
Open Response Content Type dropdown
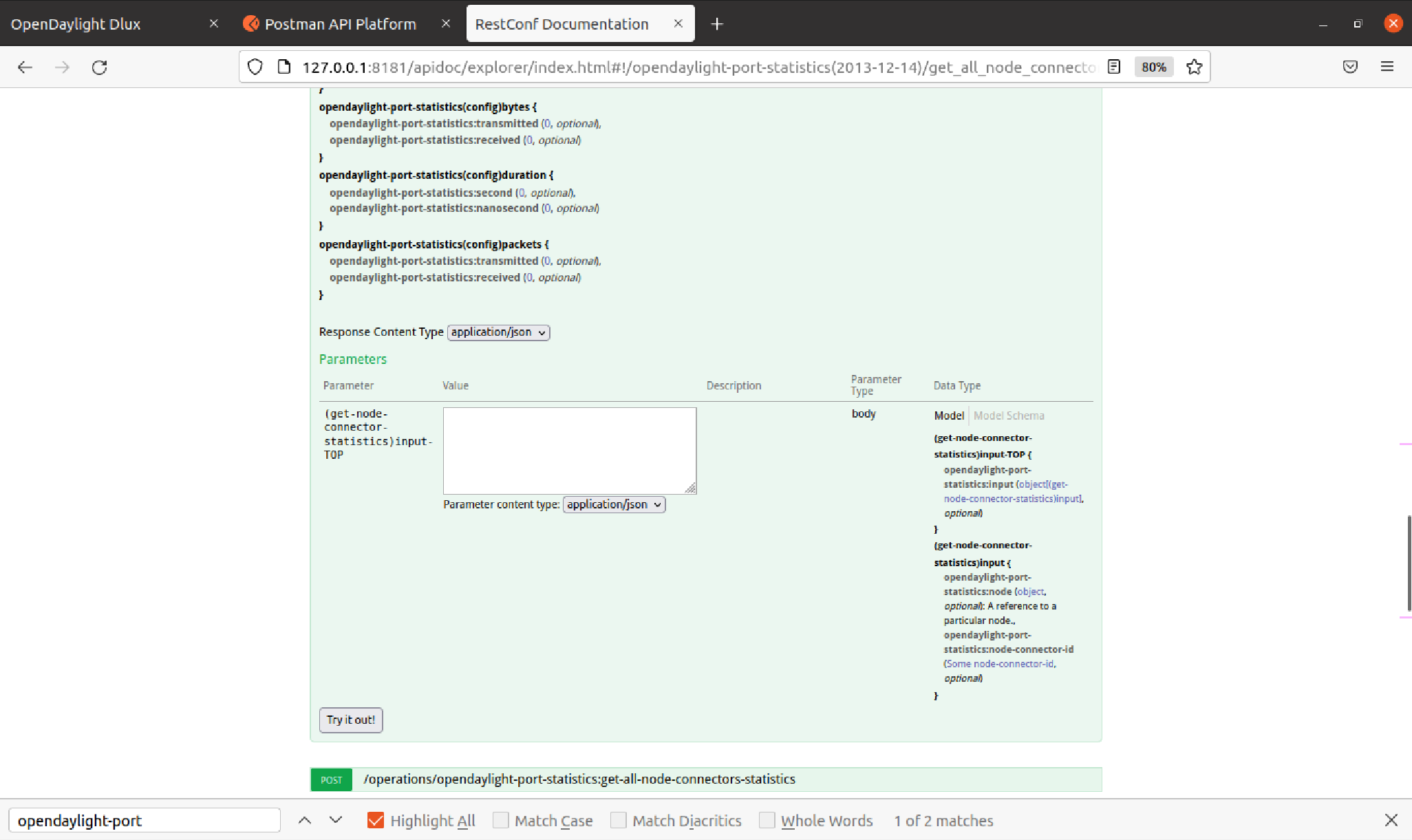pyautogui.click(x=498, y=332)
